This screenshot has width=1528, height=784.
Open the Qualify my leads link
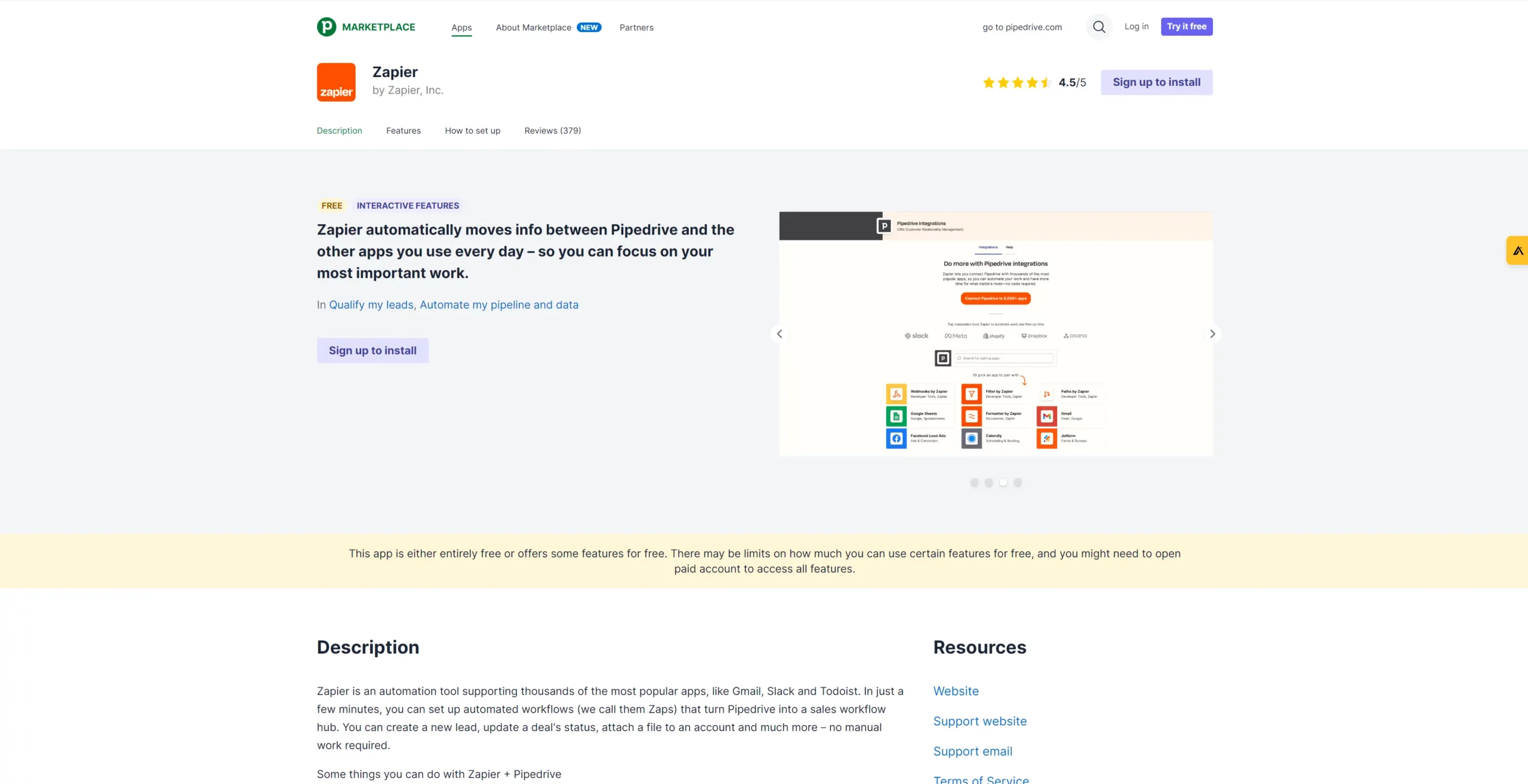point(370,304)
